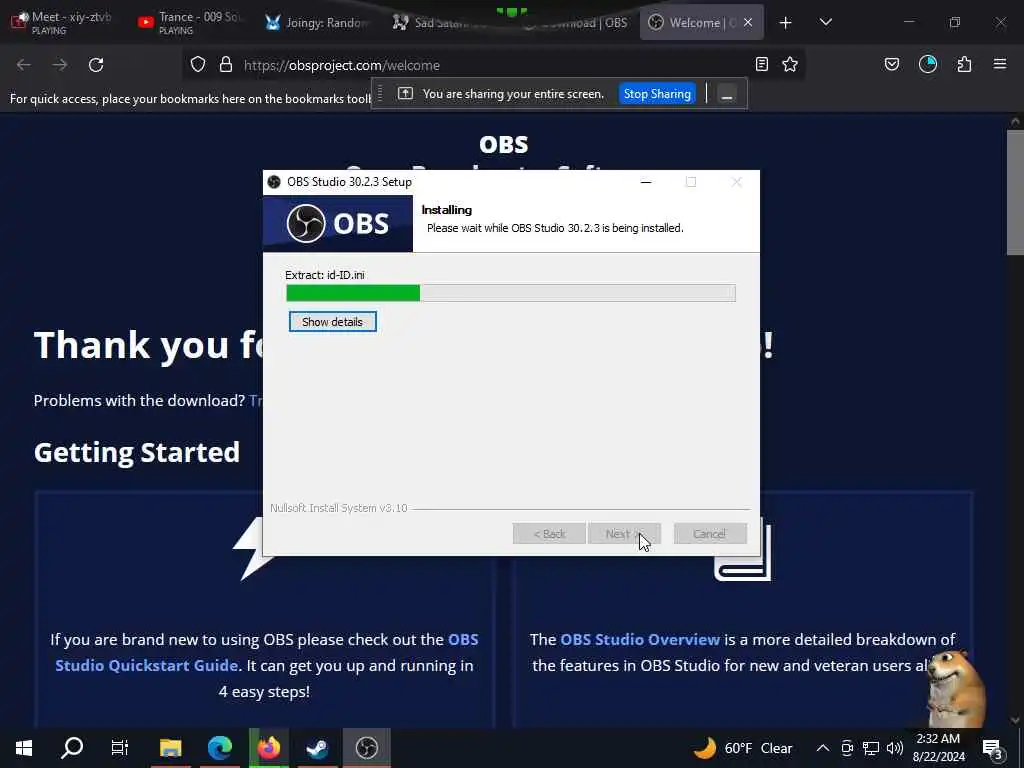Viewport: 1024px width, 768px height.
Task: Open Steam from the taskbar
Action: tap(317, 748)
